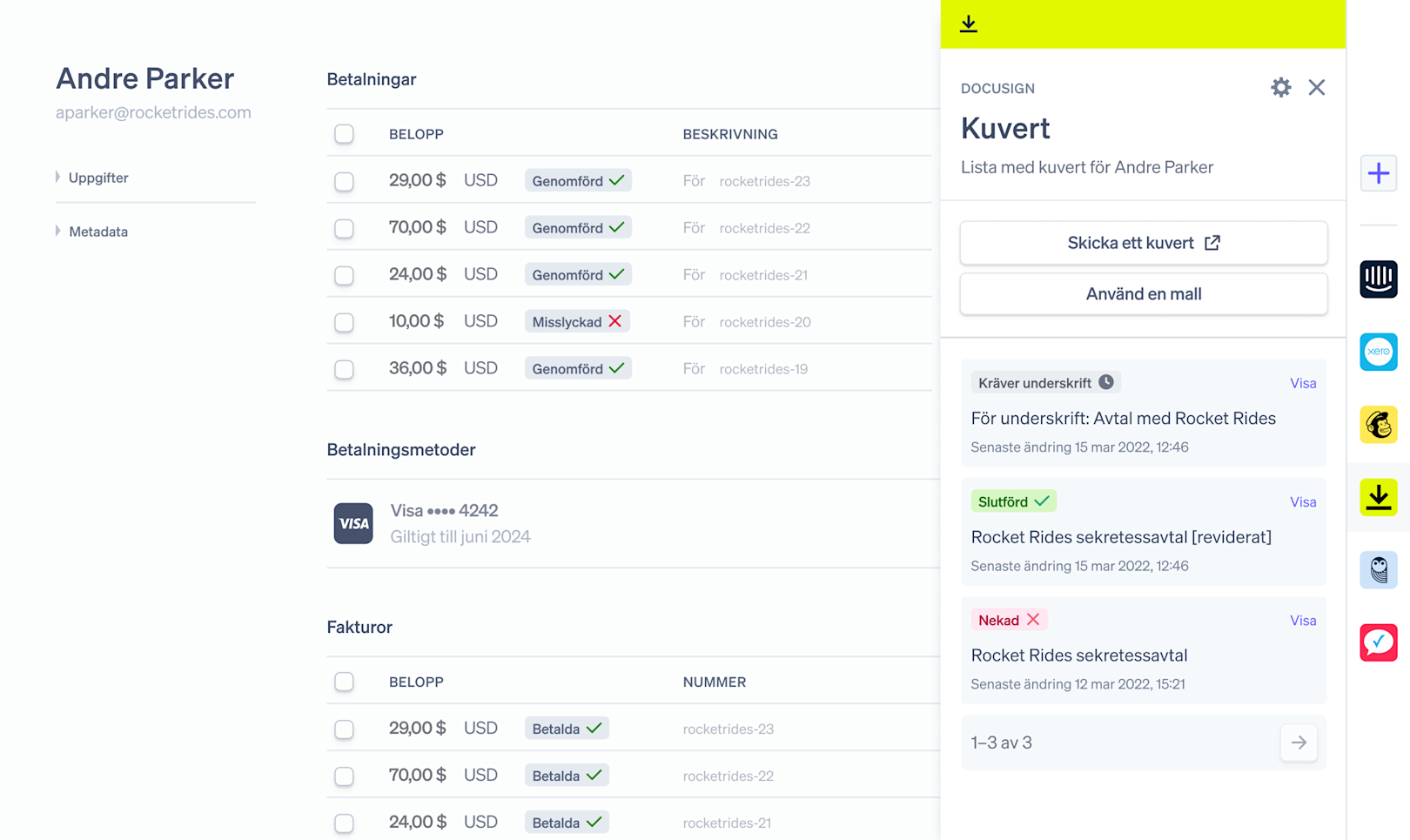Image resolution: width=1410 pixels, height=840 pixels.
Task: Click payment description rocketrides-20
Action: pyautogui.click(x=764, y=322)
